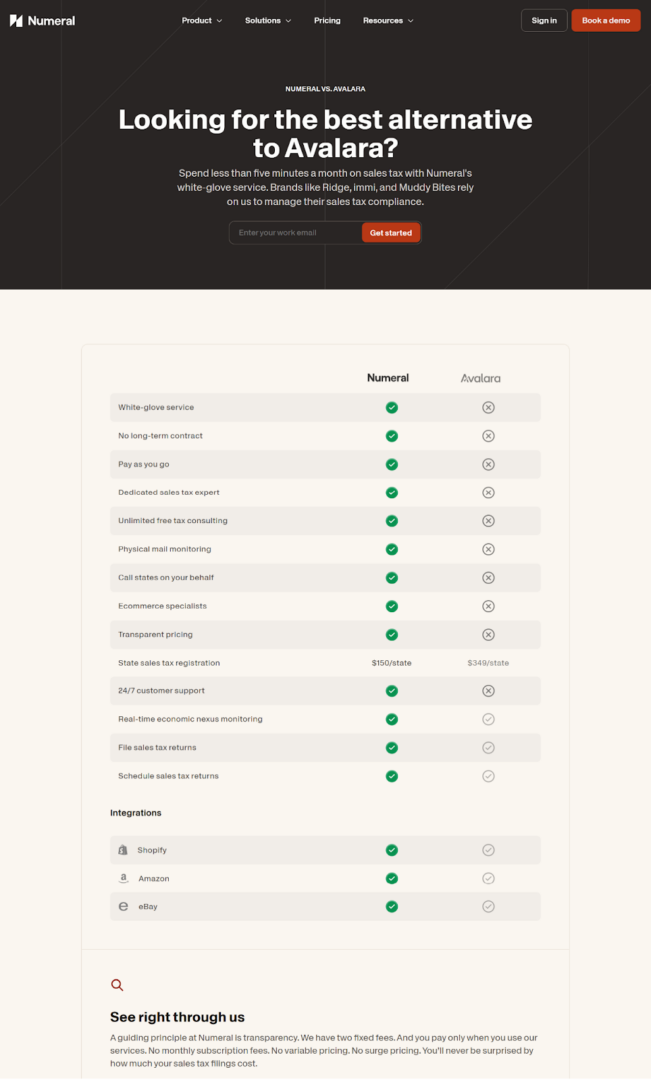Click the Numeral logo in the header

[x=42, y=20]
